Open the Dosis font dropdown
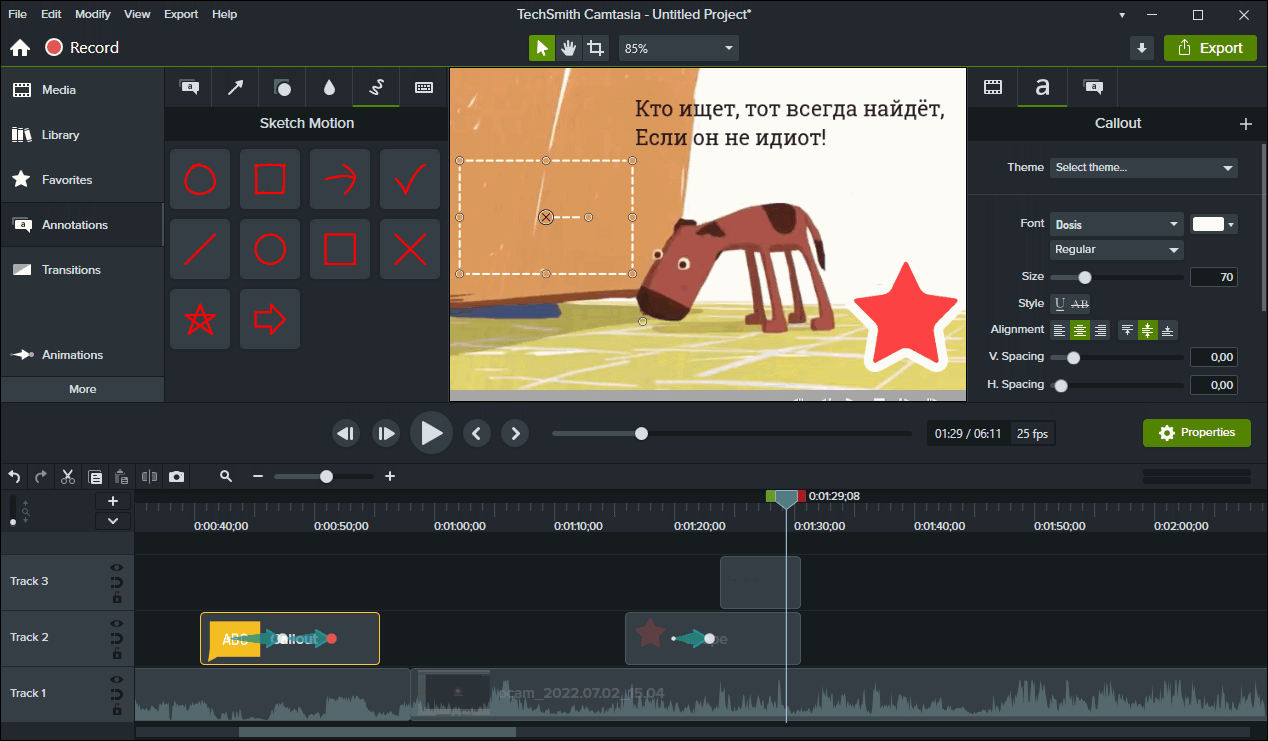1268x741 pixels. [x=1117, y=224]
